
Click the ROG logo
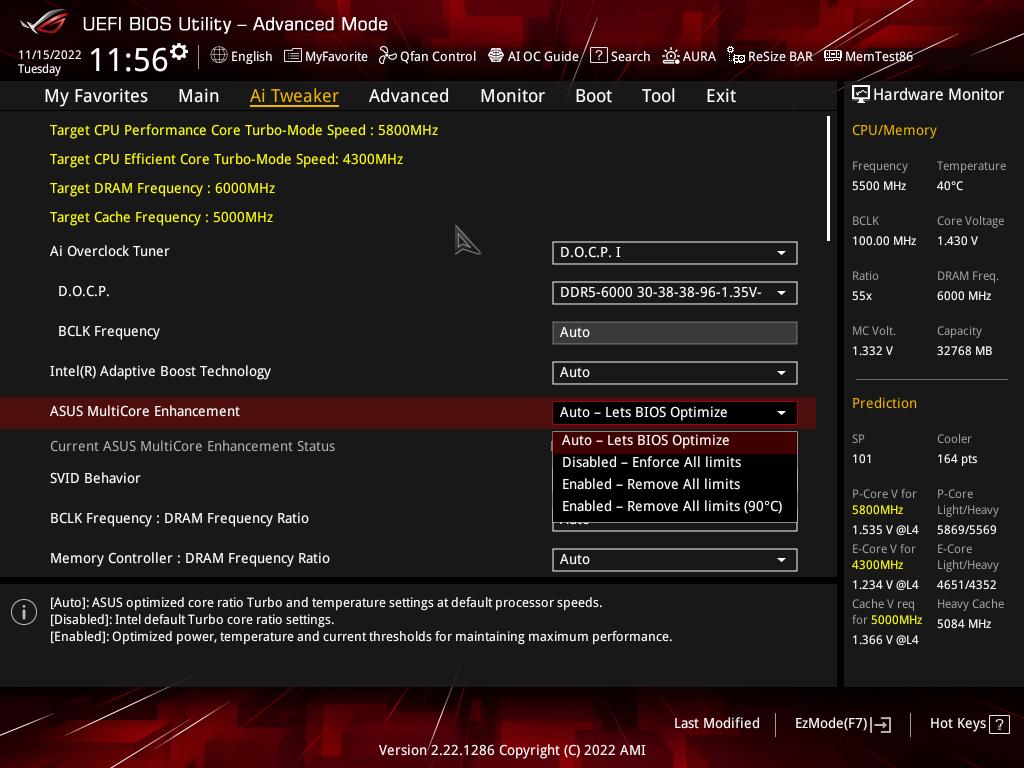tap(44, 22)
